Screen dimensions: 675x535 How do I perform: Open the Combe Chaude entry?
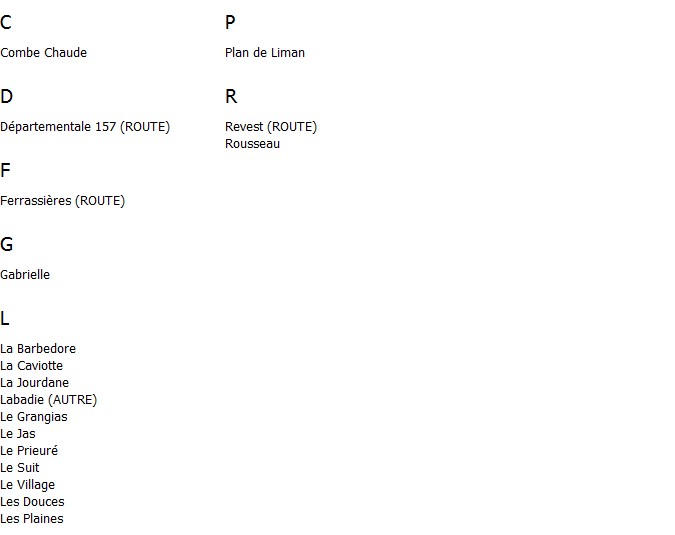pos(43,53)
